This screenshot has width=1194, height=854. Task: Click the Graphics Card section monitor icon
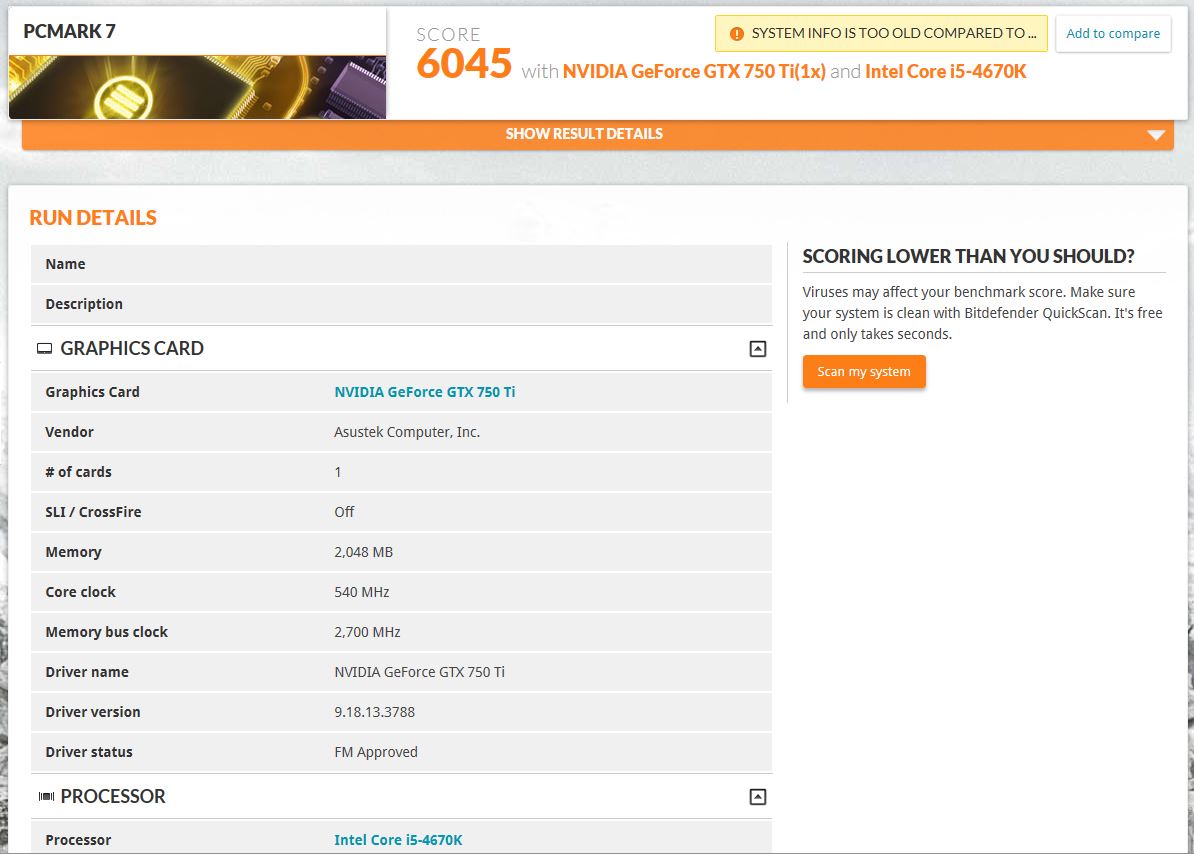pos(45,349)
